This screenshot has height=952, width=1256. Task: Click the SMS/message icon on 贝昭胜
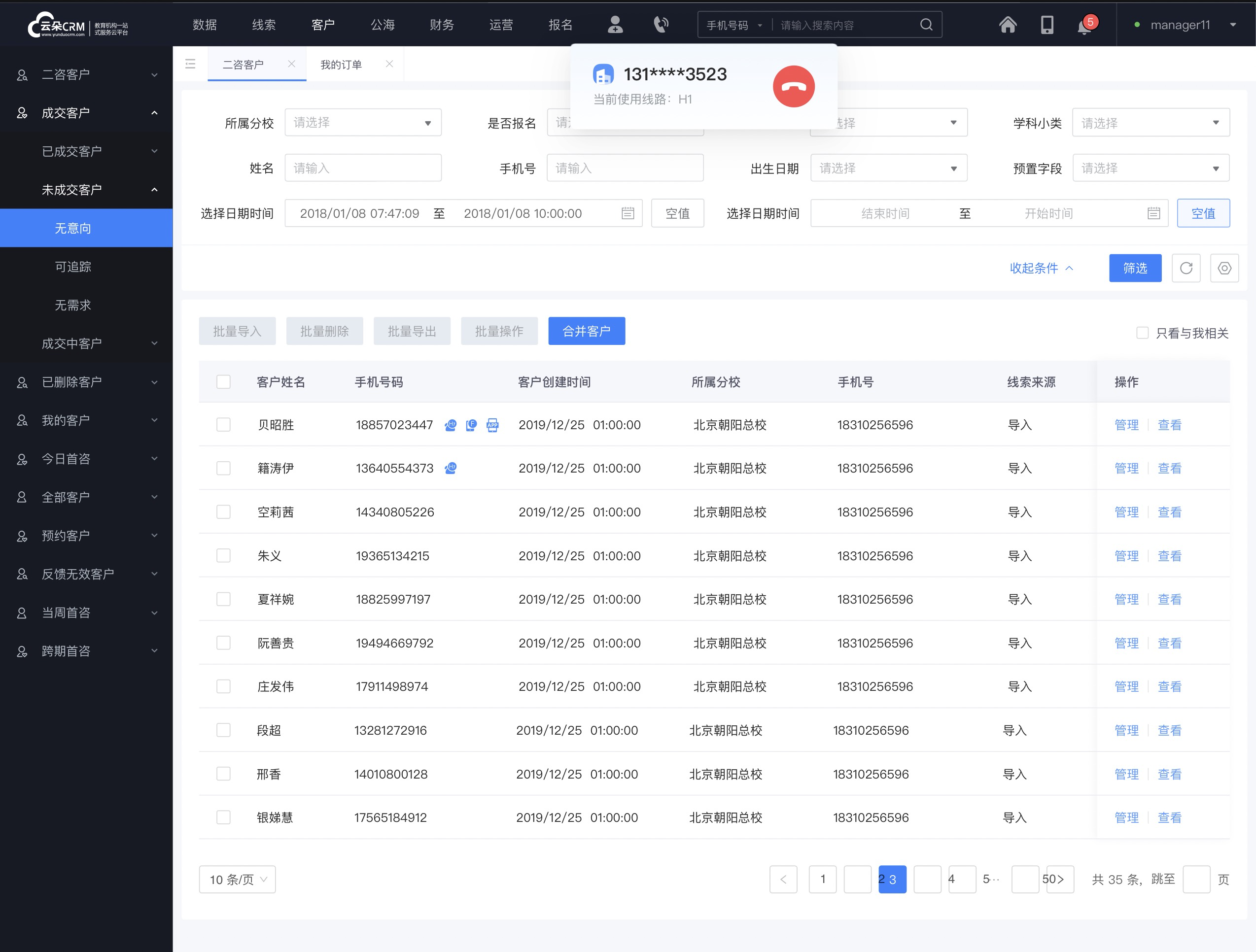coord(471,425)
